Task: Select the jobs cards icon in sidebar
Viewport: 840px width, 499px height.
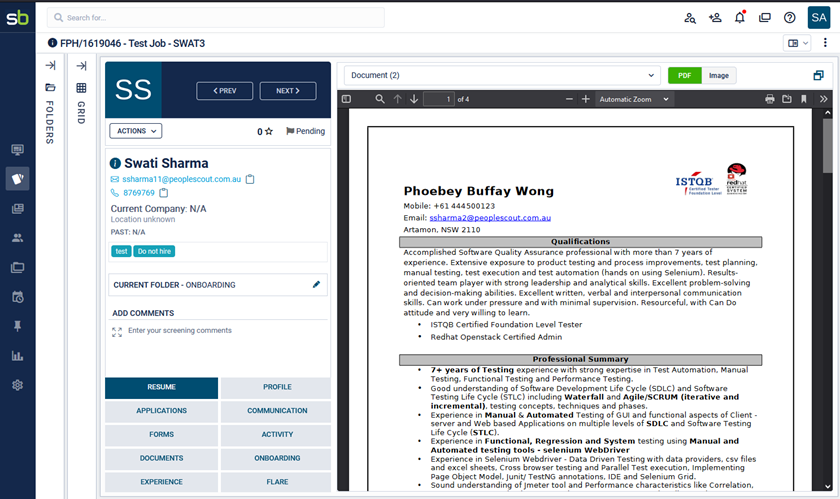Action: (18, 178)
